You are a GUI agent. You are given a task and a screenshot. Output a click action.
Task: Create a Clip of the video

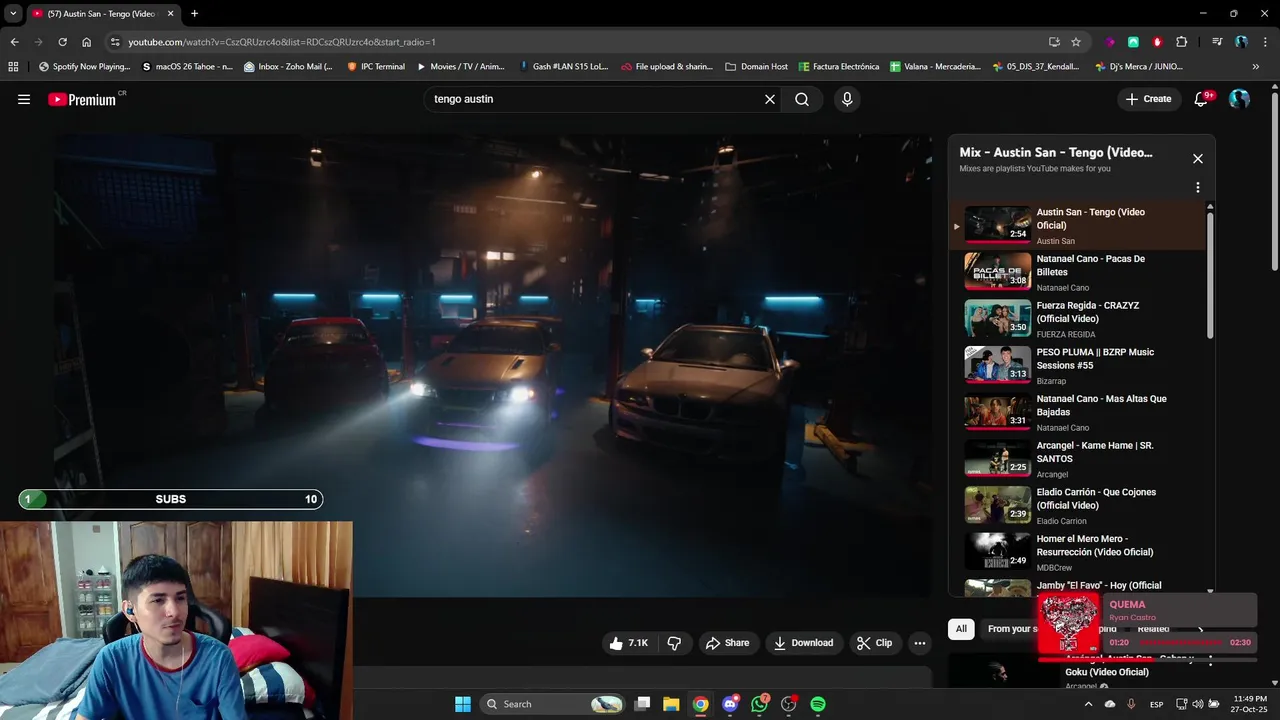874,643
